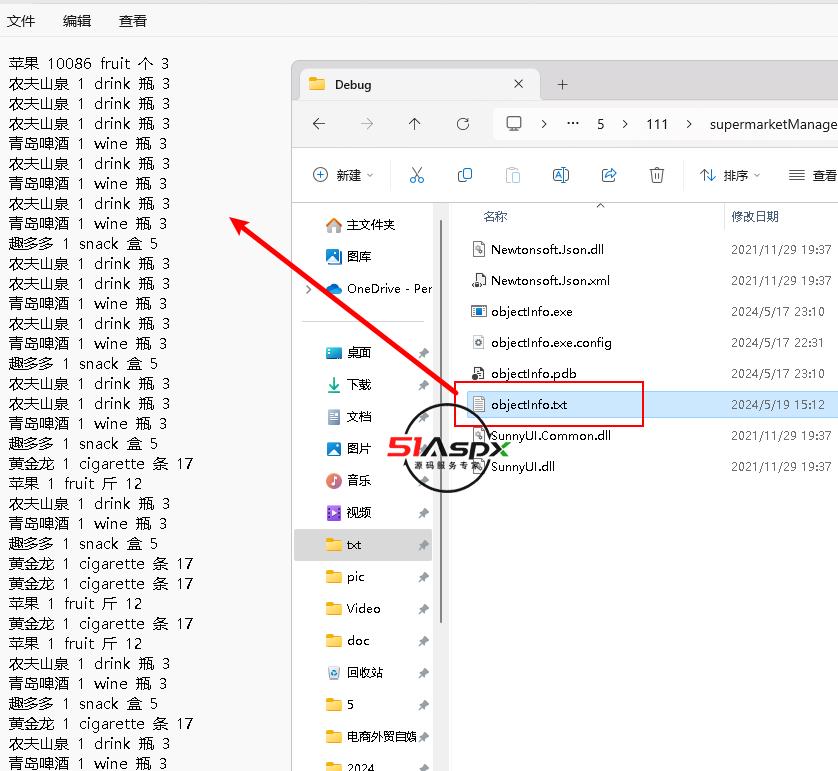Open the 新建 new item dropdown
This screenshot has width=838, height=771.
pyautogui.click(x=344, y=175)
